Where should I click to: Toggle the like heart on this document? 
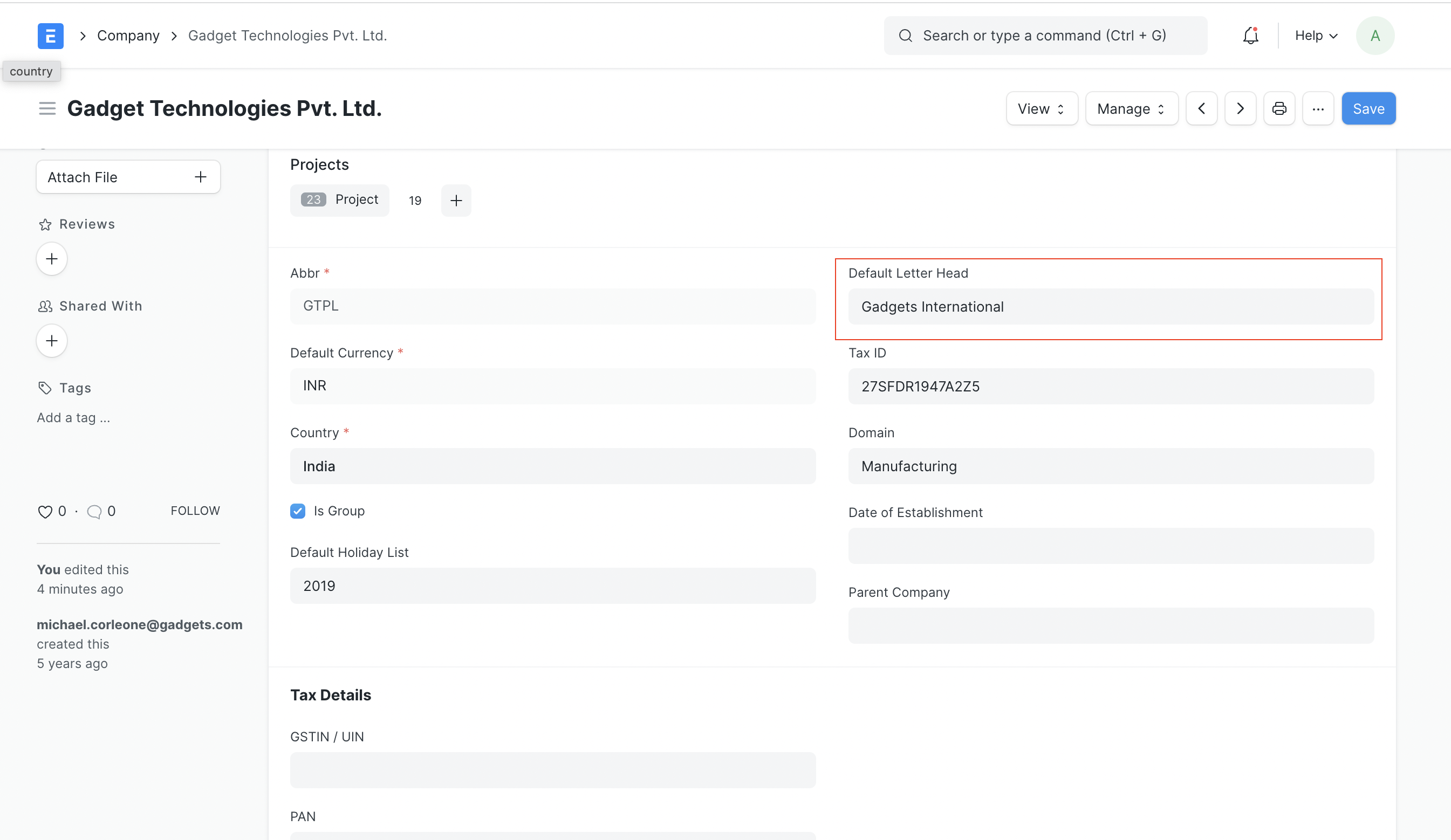tap(45, 511)
